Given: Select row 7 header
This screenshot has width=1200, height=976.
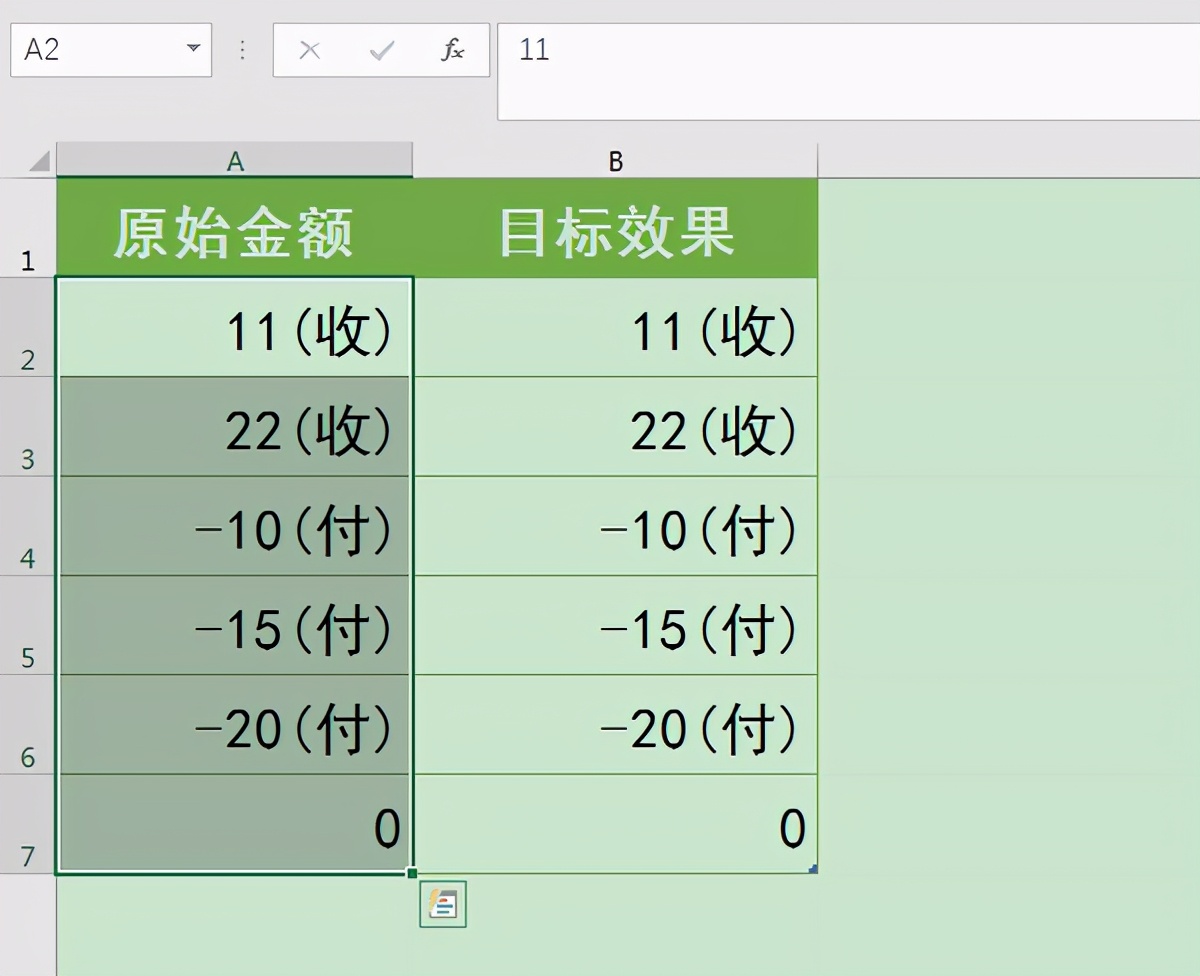Looking at the screenshot, I should (x=28, y=824).
